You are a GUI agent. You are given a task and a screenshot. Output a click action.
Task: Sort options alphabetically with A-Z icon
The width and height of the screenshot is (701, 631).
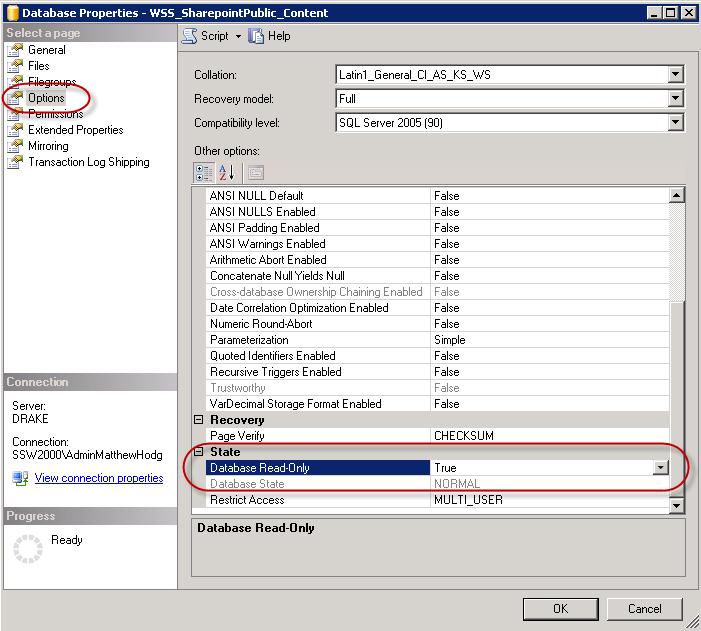226,172
